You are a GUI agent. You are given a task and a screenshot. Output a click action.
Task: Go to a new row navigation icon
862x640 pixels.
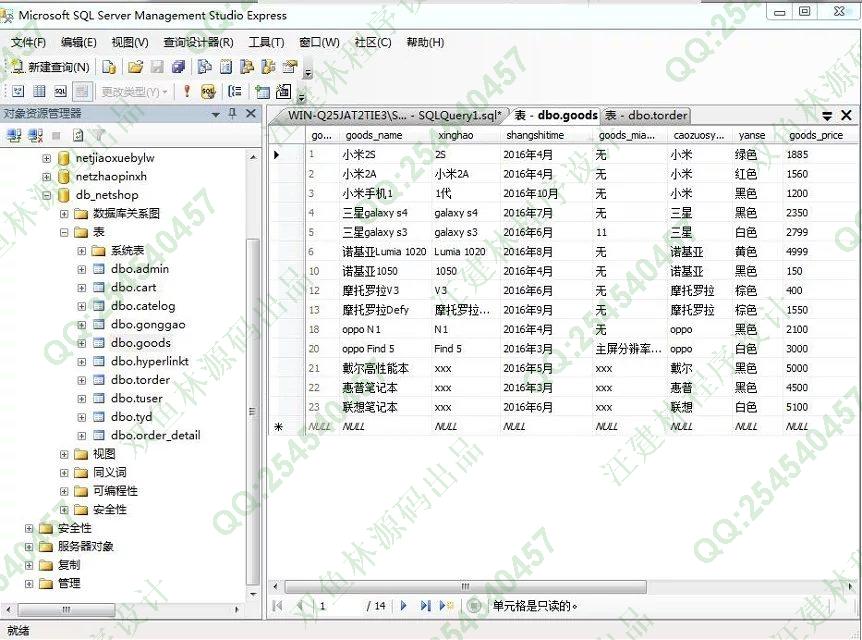click(446, 606)
